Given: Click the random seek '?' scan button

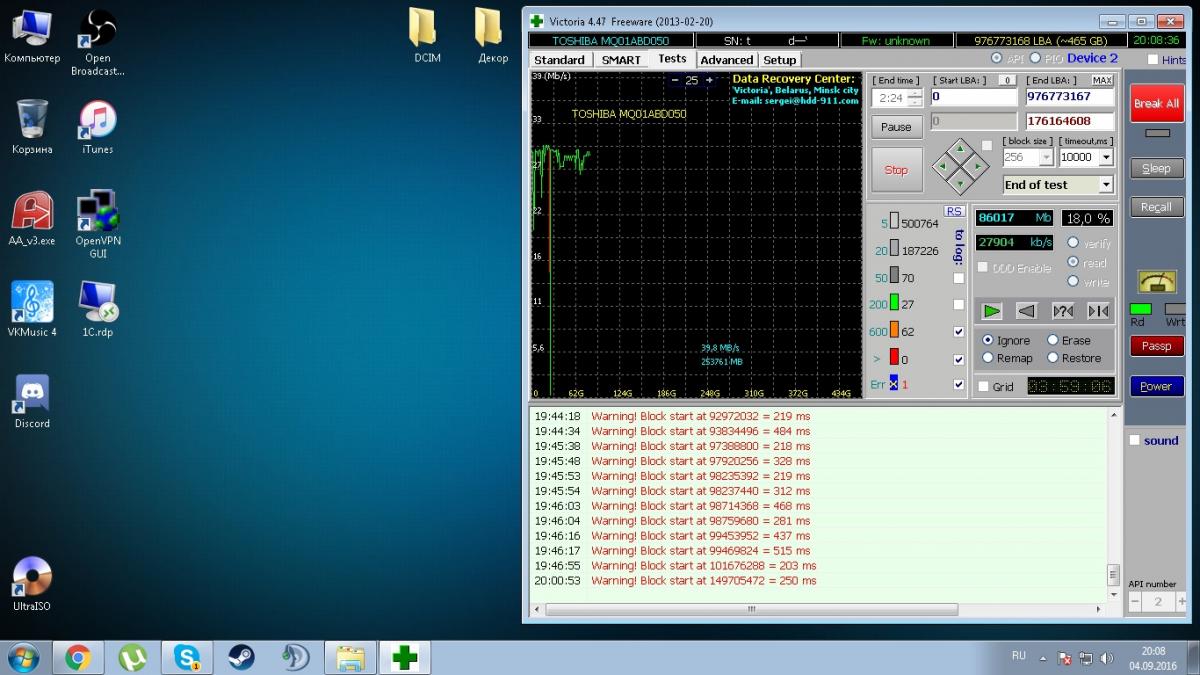Looking at the screenshot, I should 1062,311.
